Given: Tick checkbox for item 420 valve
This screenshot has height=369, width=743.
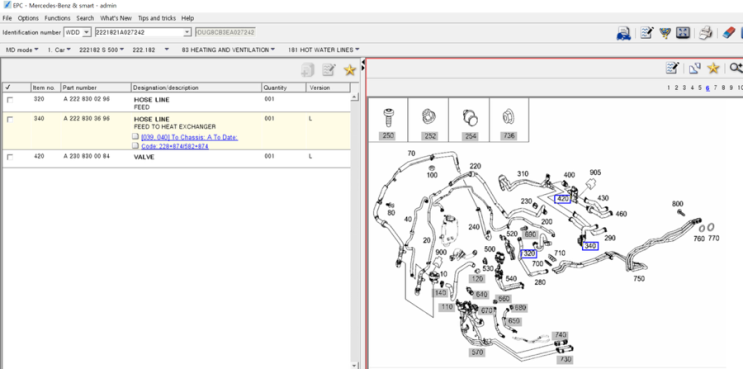Looking at the screenshot, I should (10, 157).
